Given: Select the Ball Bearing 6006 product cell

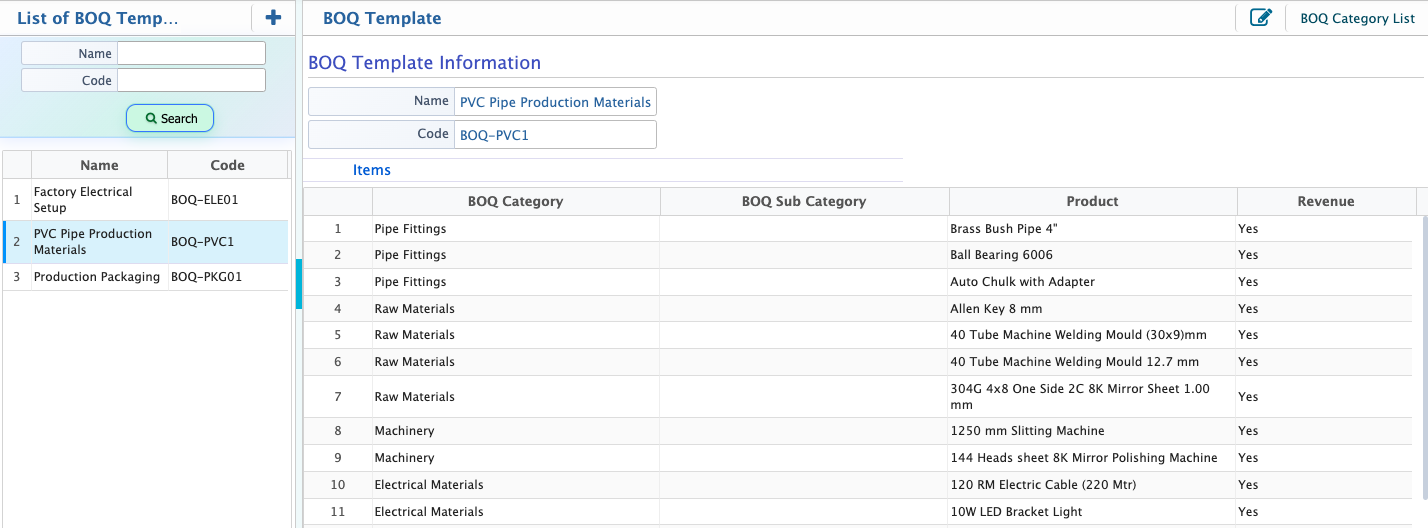Looking at the screenshot, I should pos(1092,255).
